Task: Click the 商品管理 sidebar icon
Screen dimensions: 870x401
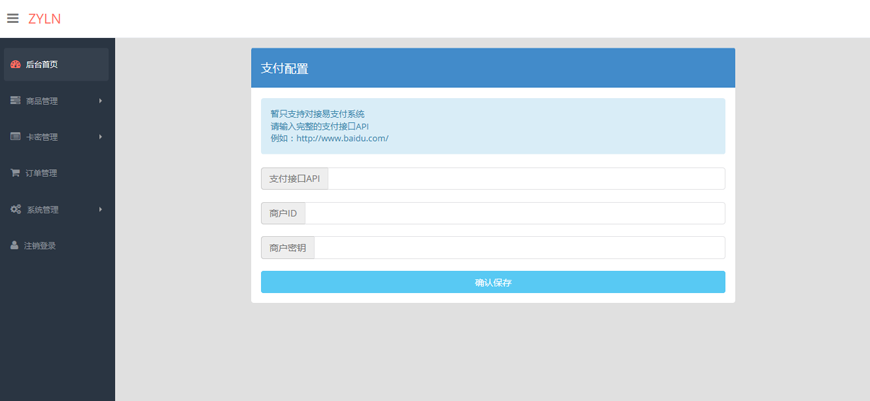Action: (16, 100)
